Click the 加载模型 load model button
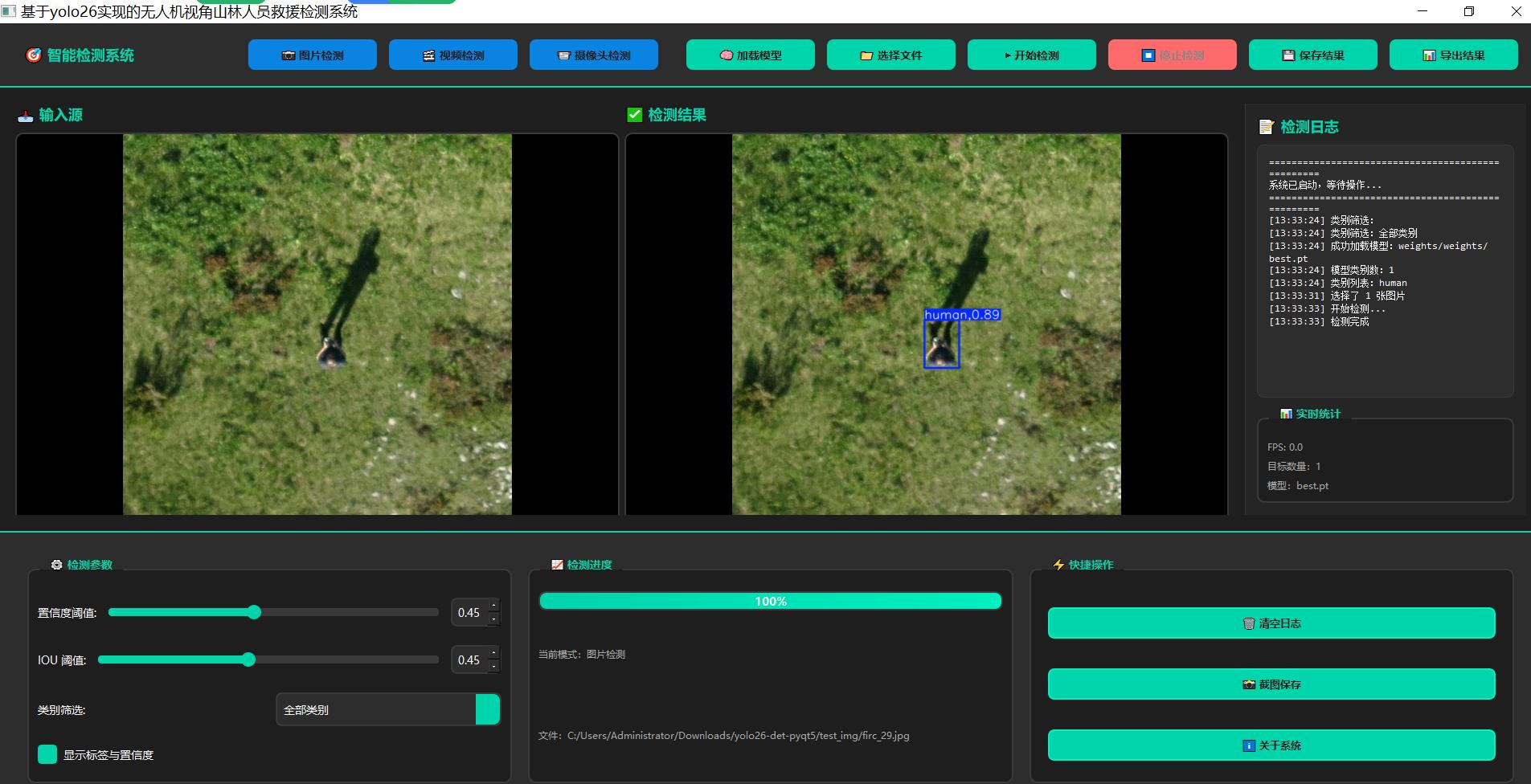 (x=751, y=55)
